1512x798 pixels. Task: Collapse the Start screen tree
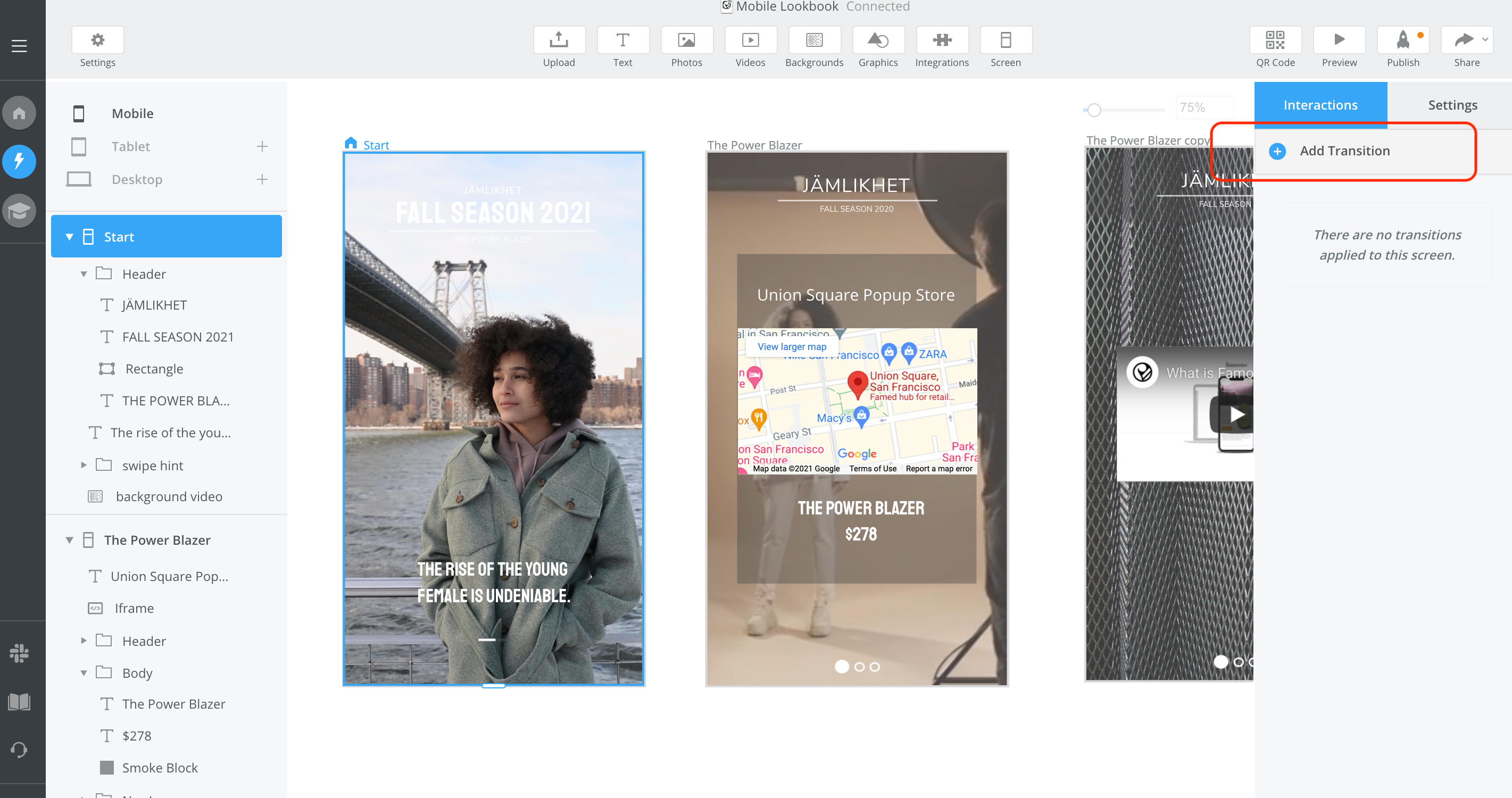(69, 237)
